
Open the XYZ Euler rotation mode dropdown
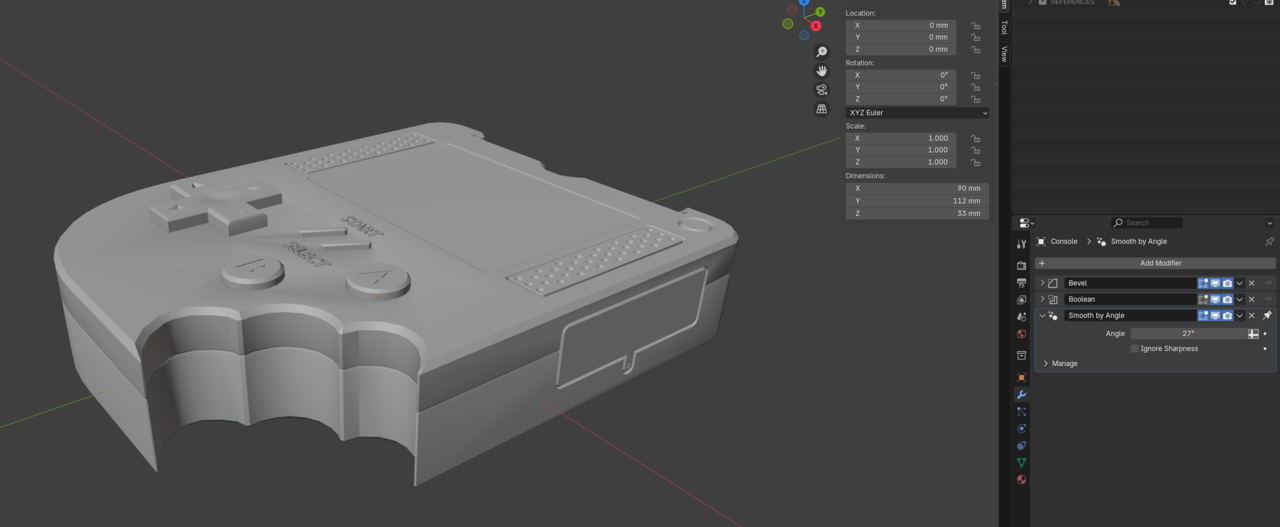tap(917, 113)
